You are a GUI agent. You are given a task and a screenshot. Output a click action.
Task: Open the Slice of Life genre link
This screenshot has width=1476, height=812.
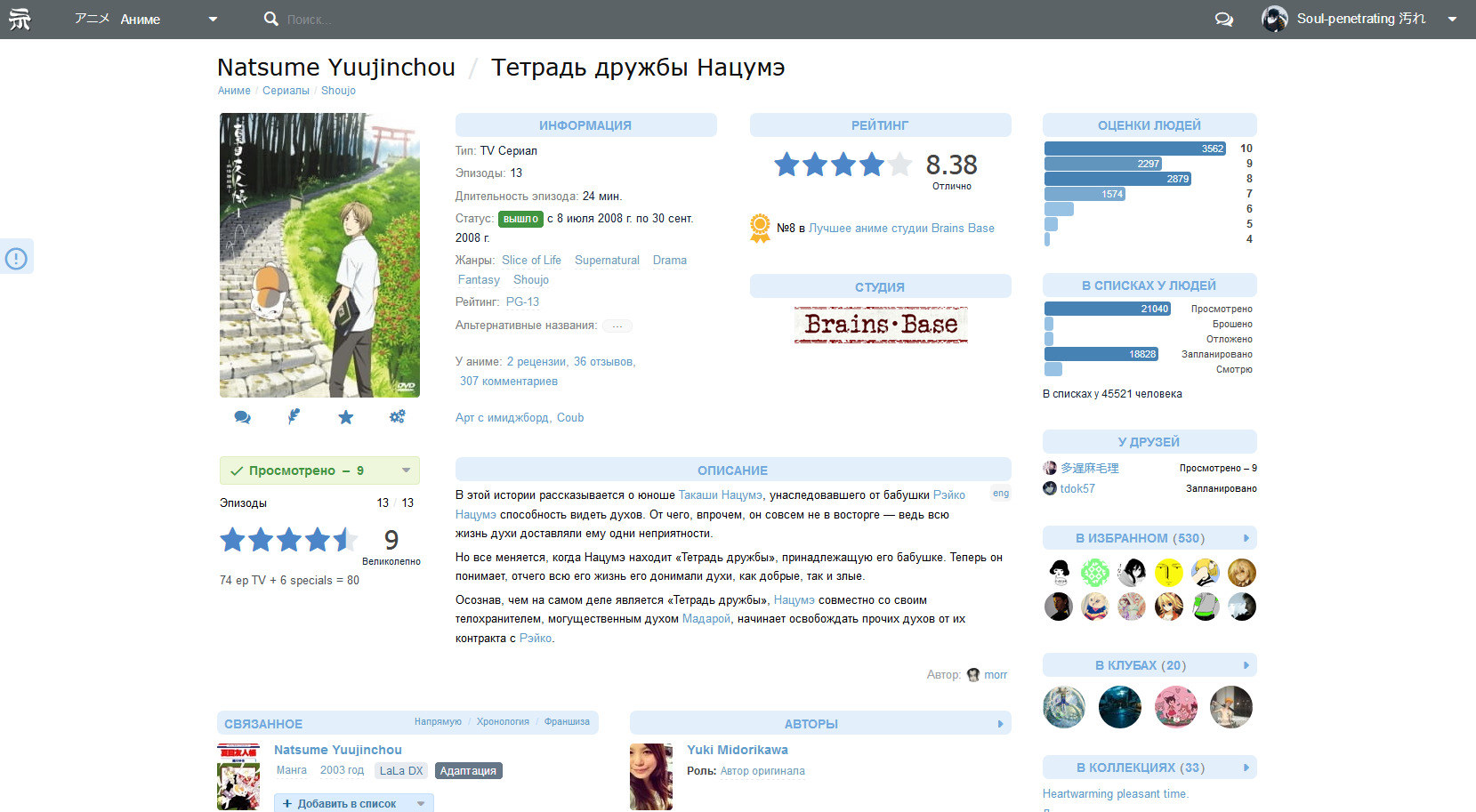point(531,261)
